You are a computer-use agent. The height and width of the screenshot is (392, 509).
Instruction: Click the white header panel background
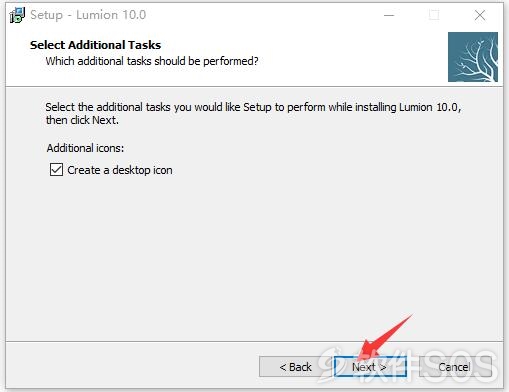coord(350,57)
